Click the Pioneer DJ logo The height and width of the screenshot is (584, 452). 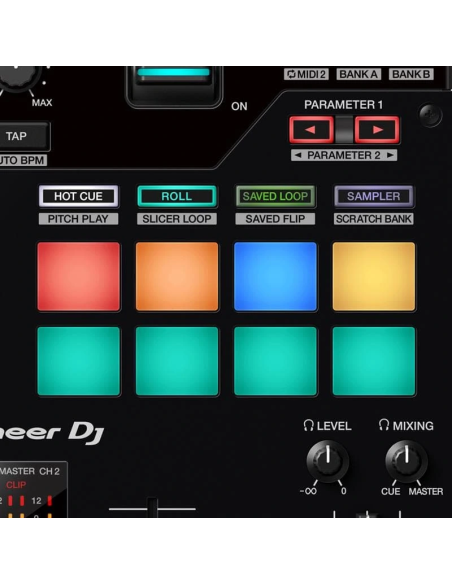(51, 433)
